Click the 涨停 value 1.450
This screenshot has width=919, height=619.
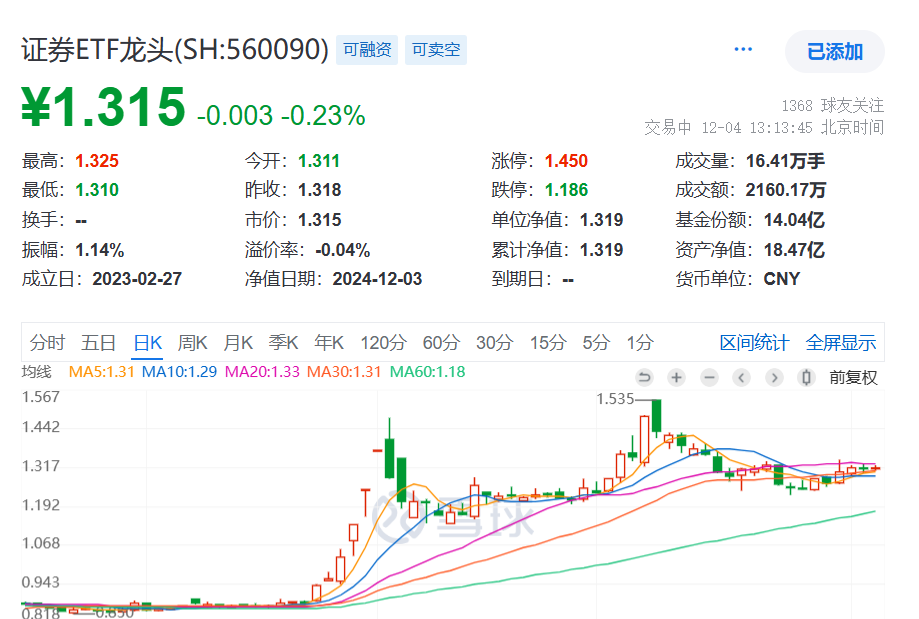pyautogui.click(x=566, y=161)
